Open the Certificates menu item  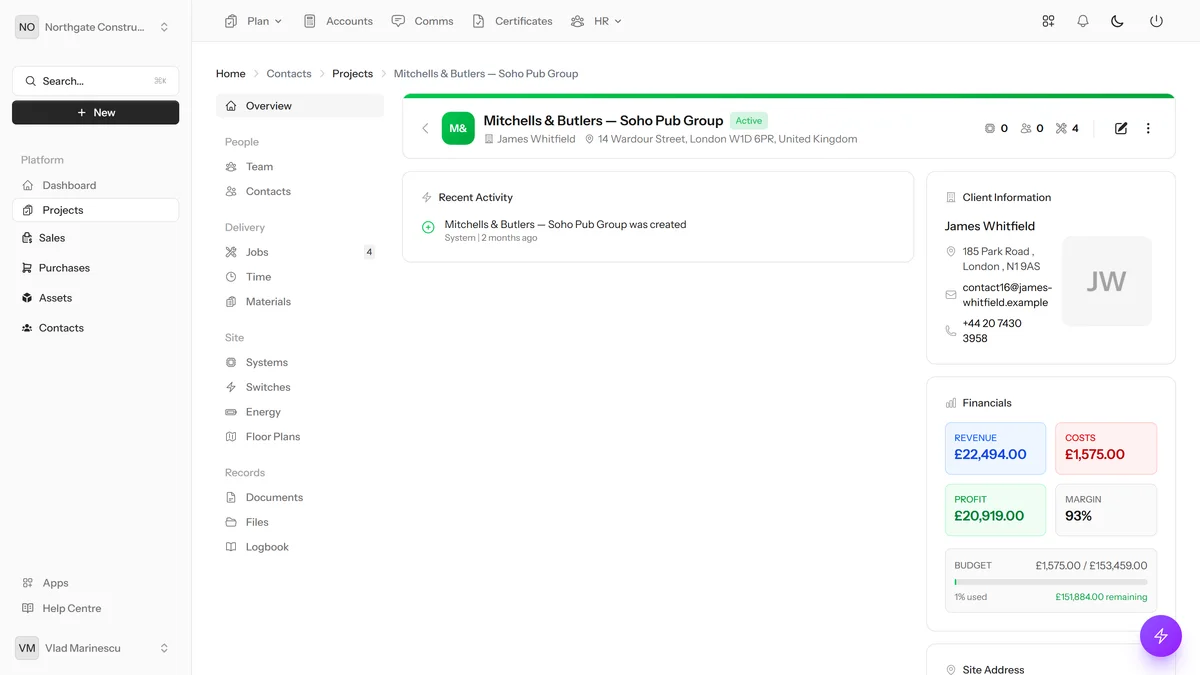512,21
